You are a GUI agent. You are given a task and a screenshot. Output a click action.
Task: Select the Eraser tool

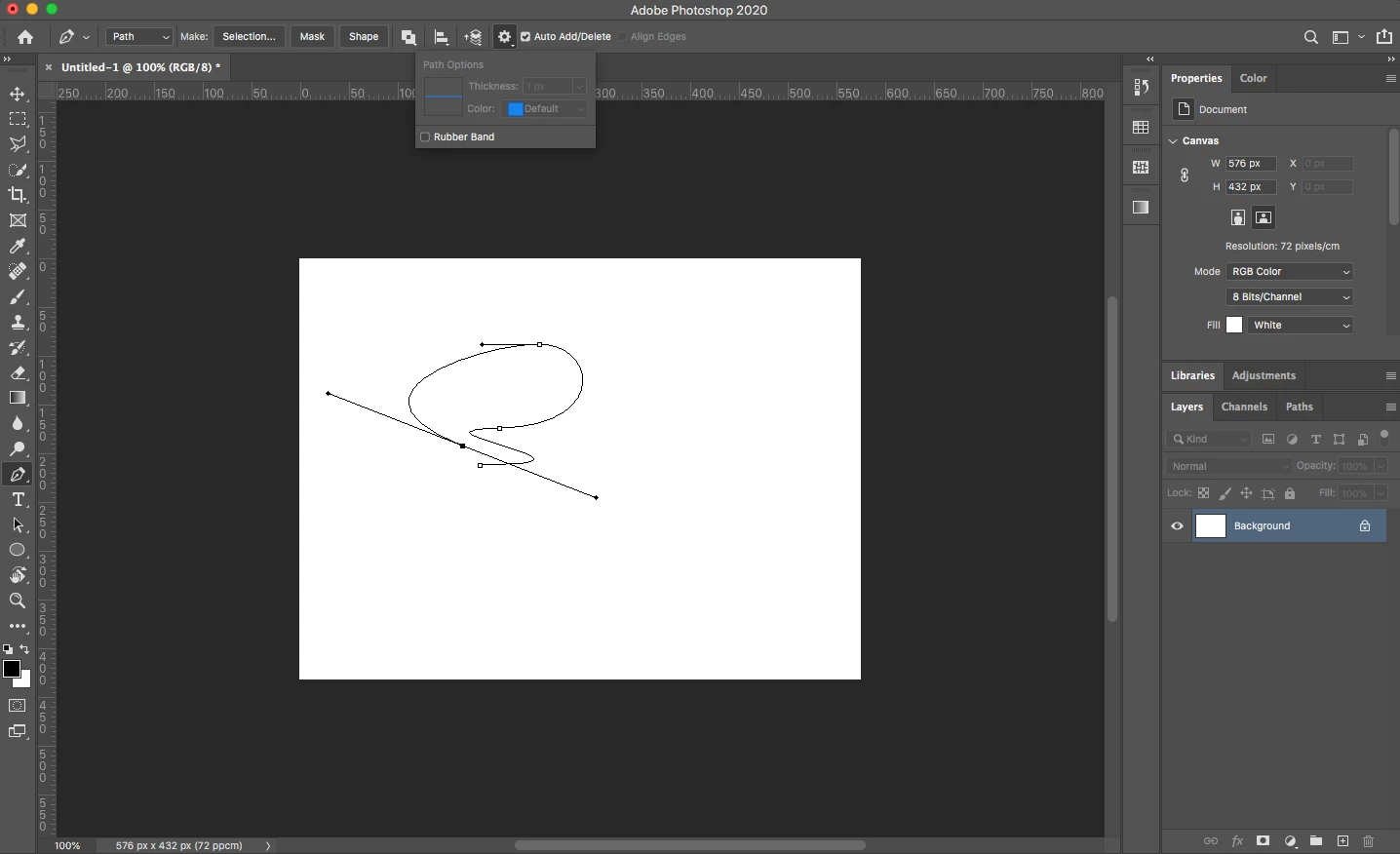[x=18, y=373]
